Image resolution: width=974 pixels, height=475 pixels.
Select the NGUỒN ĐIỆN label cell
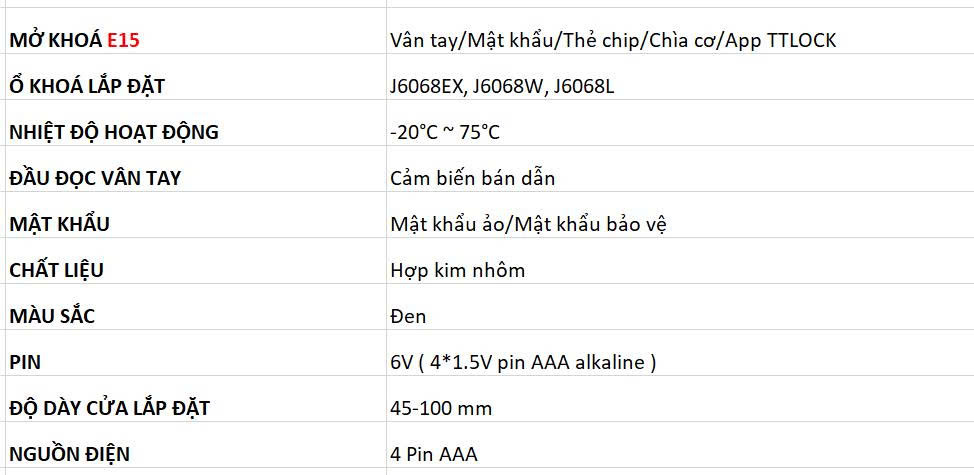(x=70, y=454)
